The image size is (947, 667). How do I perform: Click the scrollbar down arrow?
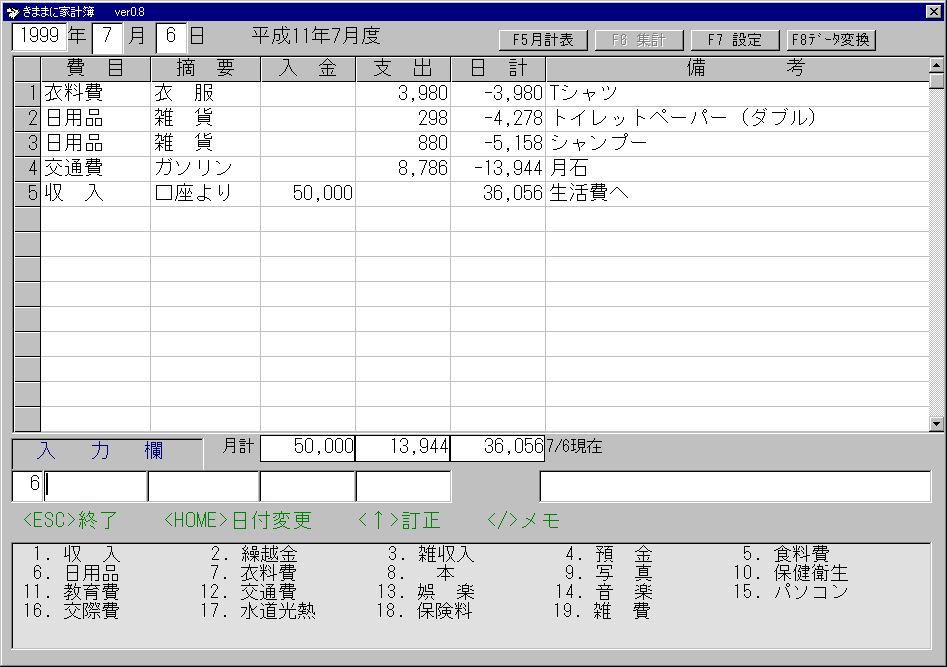[x=936, y=424]
